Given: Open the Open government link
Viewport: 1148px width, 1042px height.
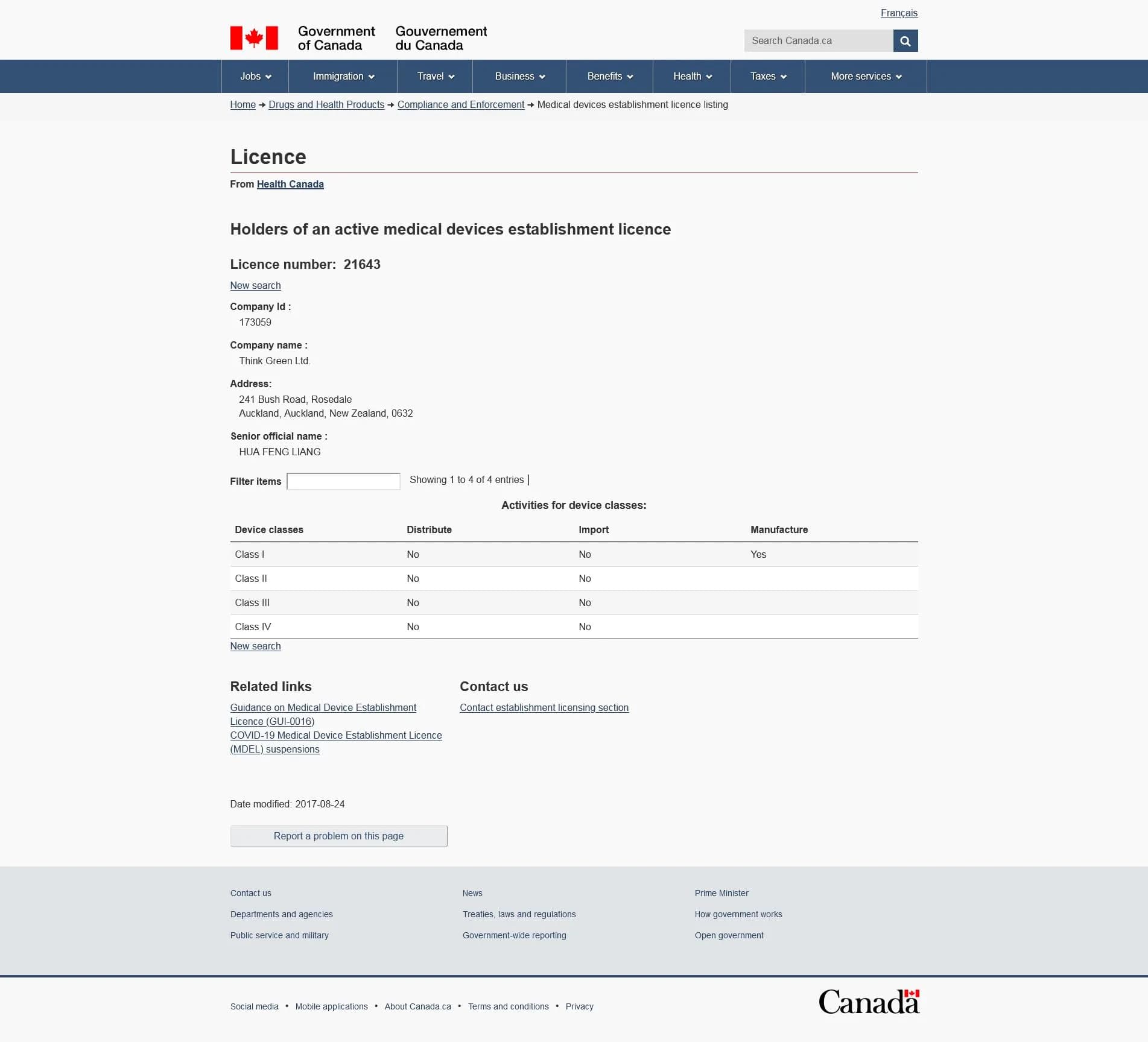Looking at the screenshot, I should (729, 936).
